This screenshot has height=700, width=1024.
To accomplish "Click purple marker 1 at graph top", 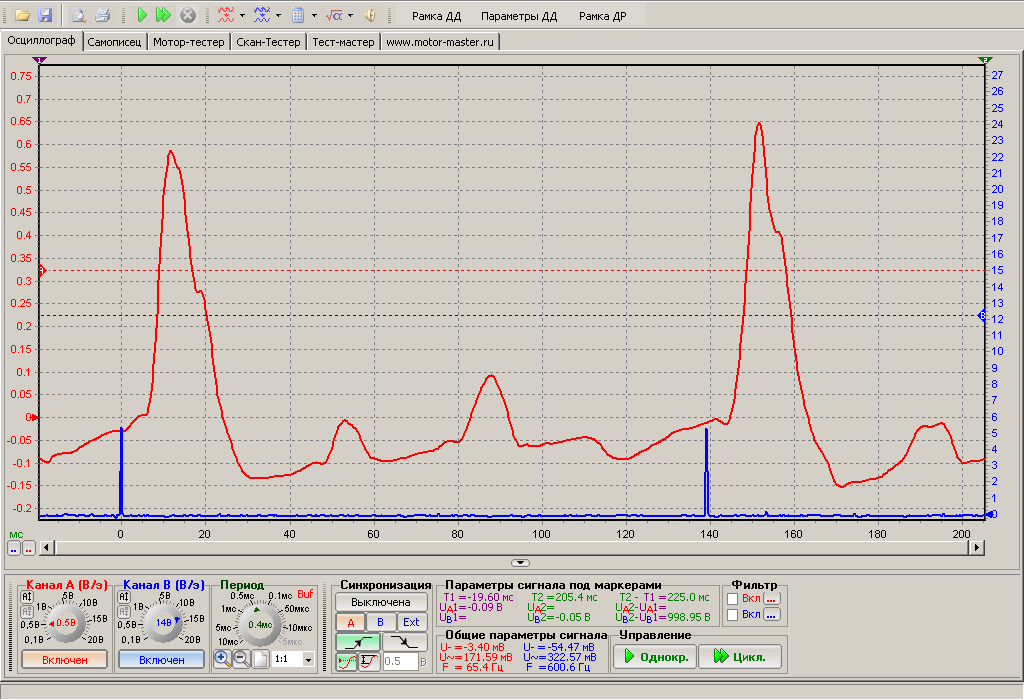I will click(x=40, y=60).
